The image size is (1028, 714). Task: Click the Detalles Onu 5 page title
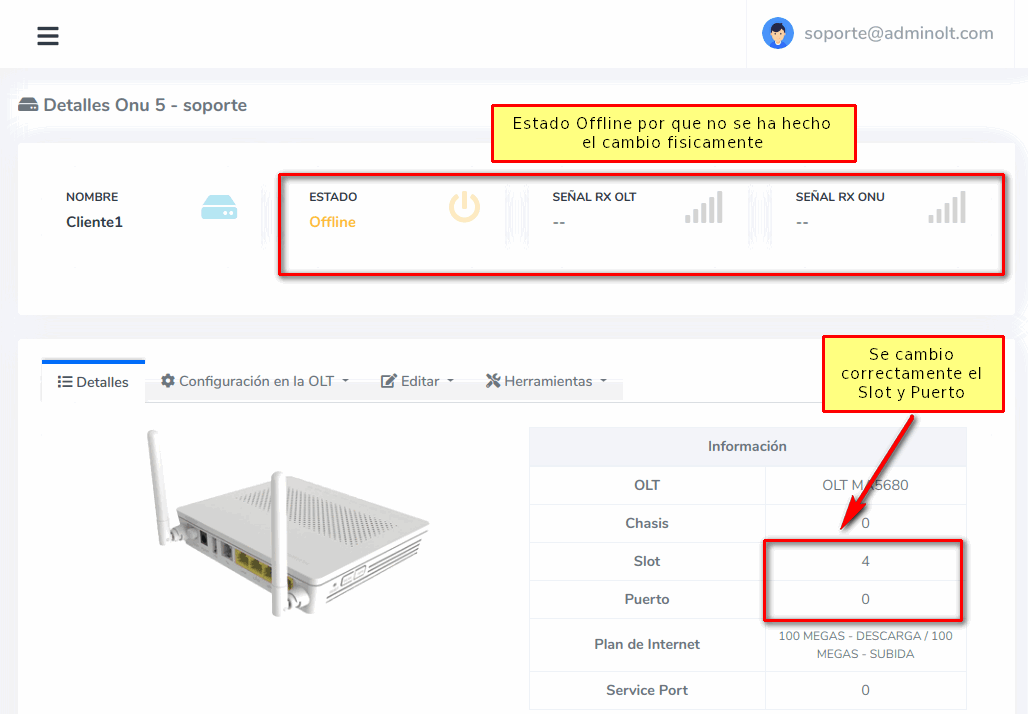(144, 105)
